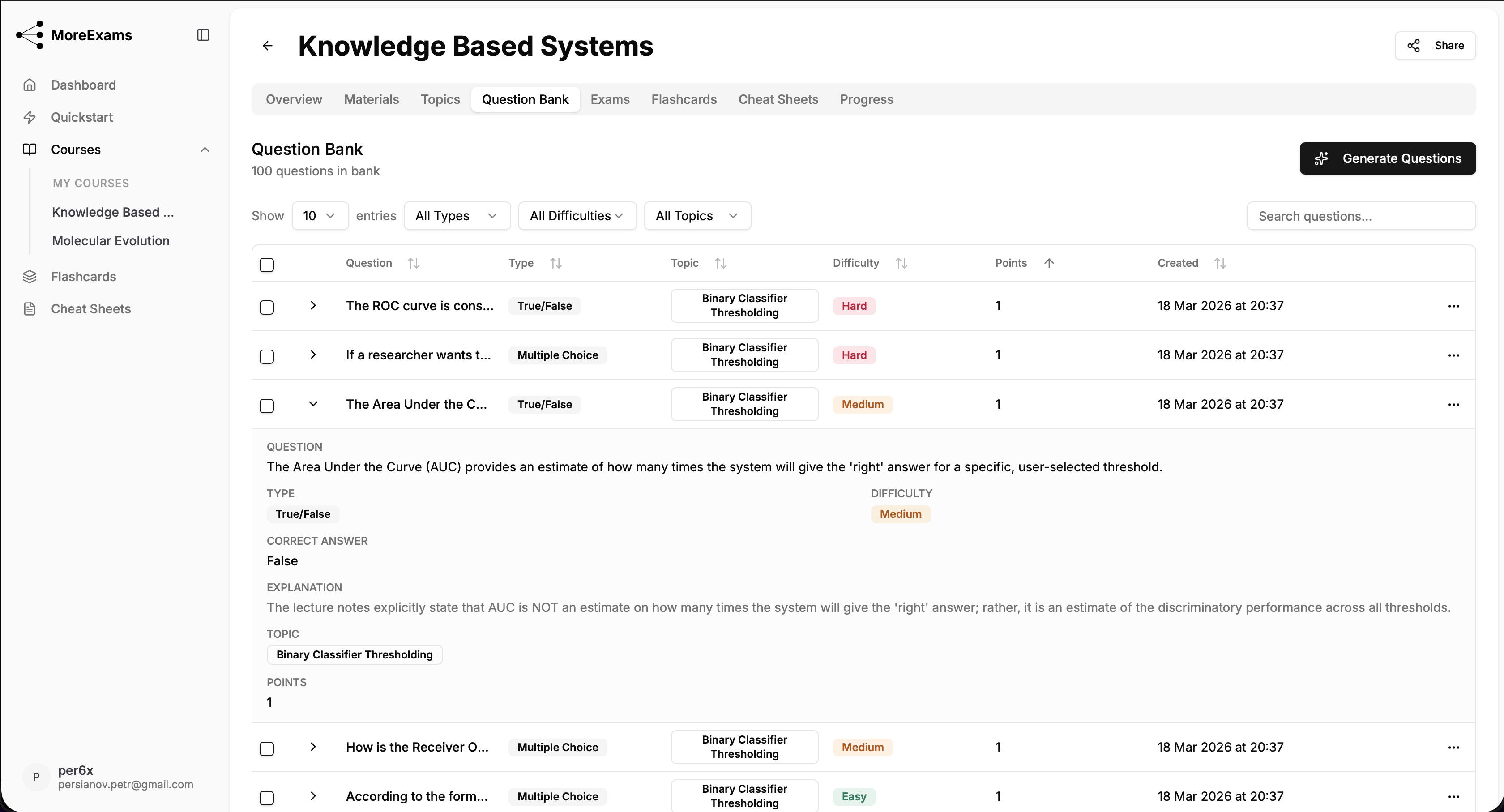
Task: Collapse the sidebar with the panel icon
Action: pyautogui.click(x=203, y=35)
